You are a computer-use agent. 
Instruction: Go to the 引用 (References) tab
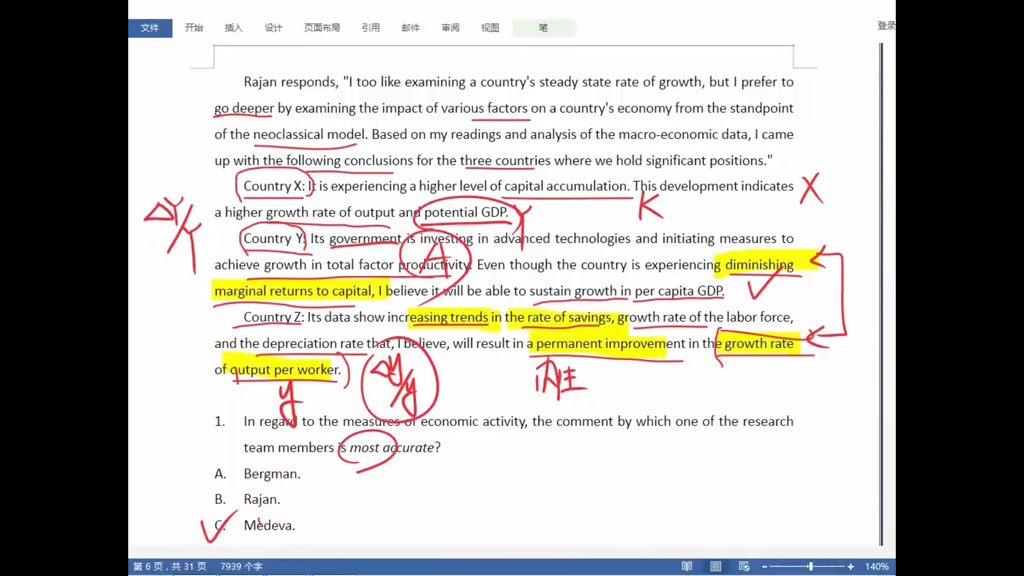click(371, 28)
